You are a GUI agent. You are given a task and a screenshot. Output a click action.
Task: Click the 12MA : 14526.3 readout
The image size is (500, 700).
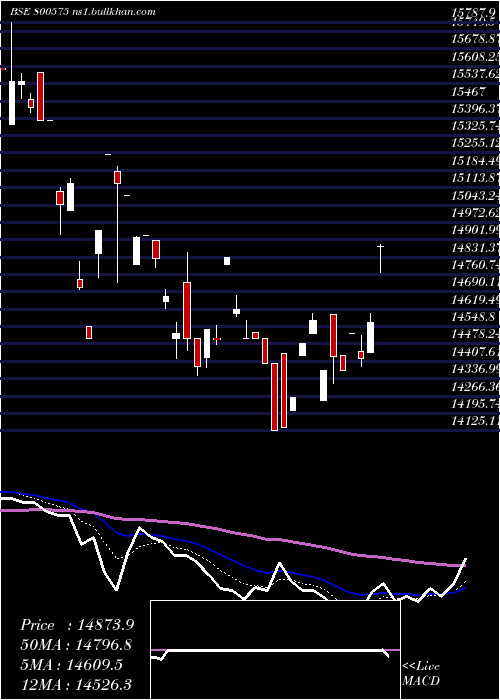coord(76,685)
